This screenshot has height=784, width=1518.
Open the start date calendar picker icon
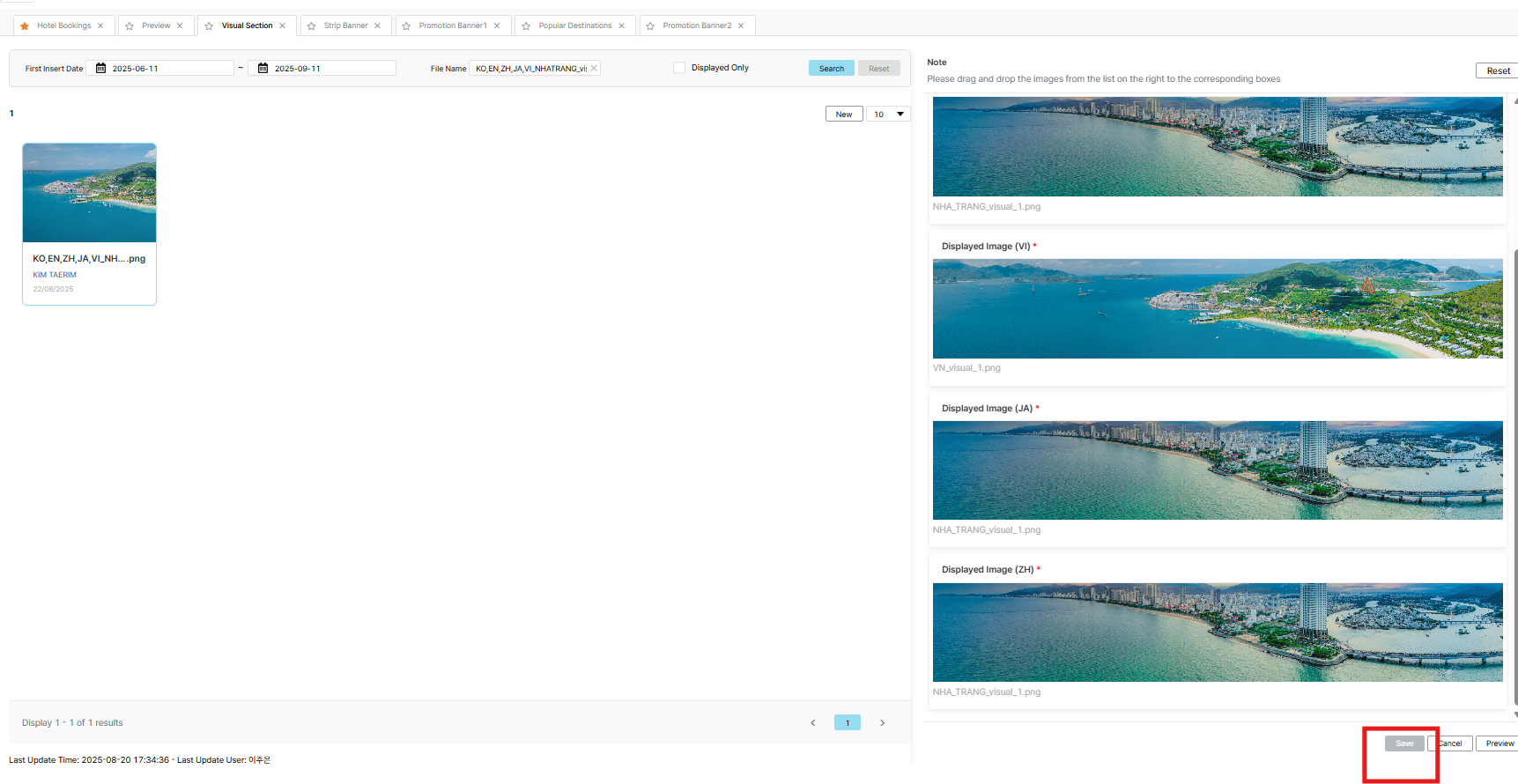(x=100, y=68)
